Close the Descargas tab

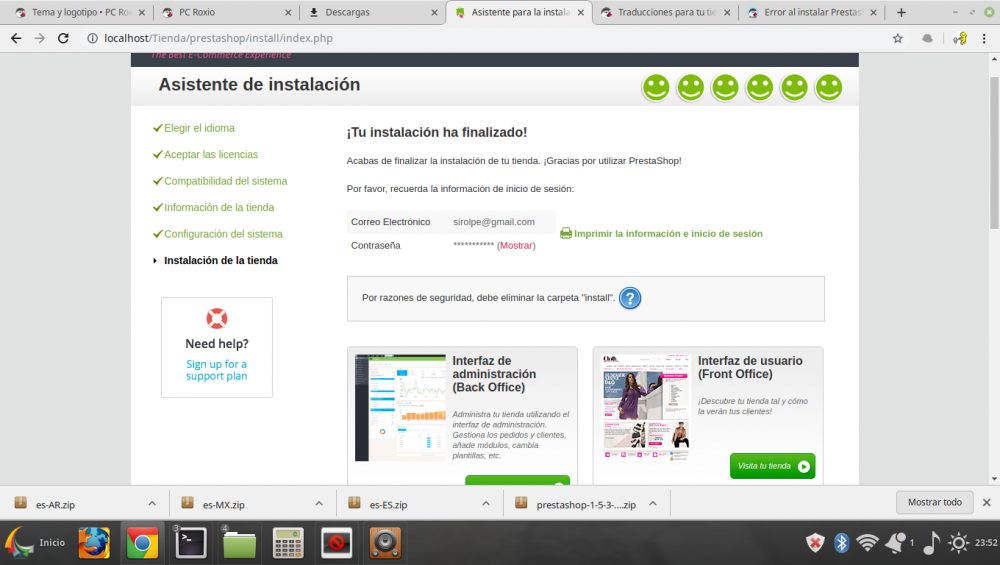[x=434, y=12]
